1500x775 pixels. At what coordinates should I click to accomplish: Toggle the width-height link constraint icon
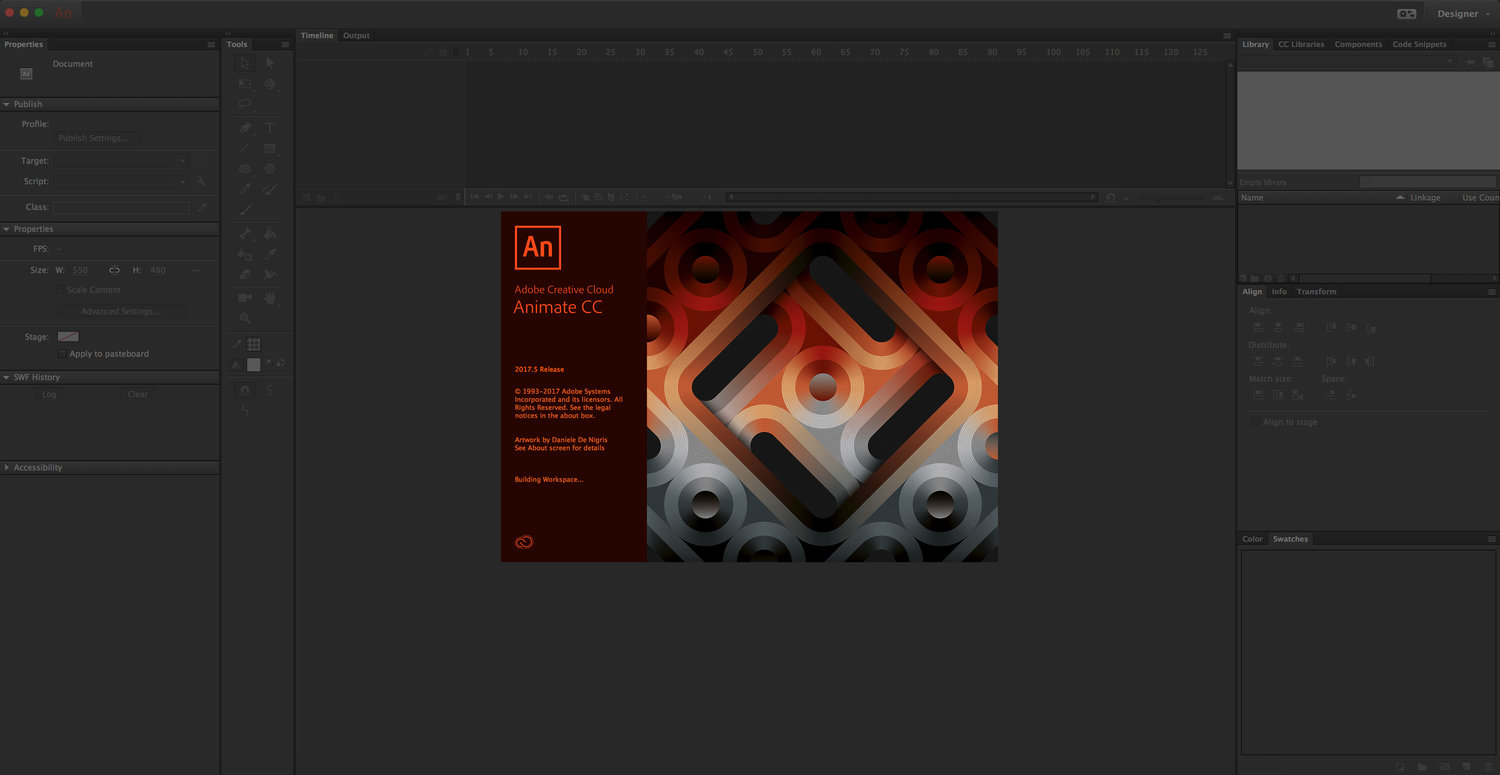tap(114, 270)
